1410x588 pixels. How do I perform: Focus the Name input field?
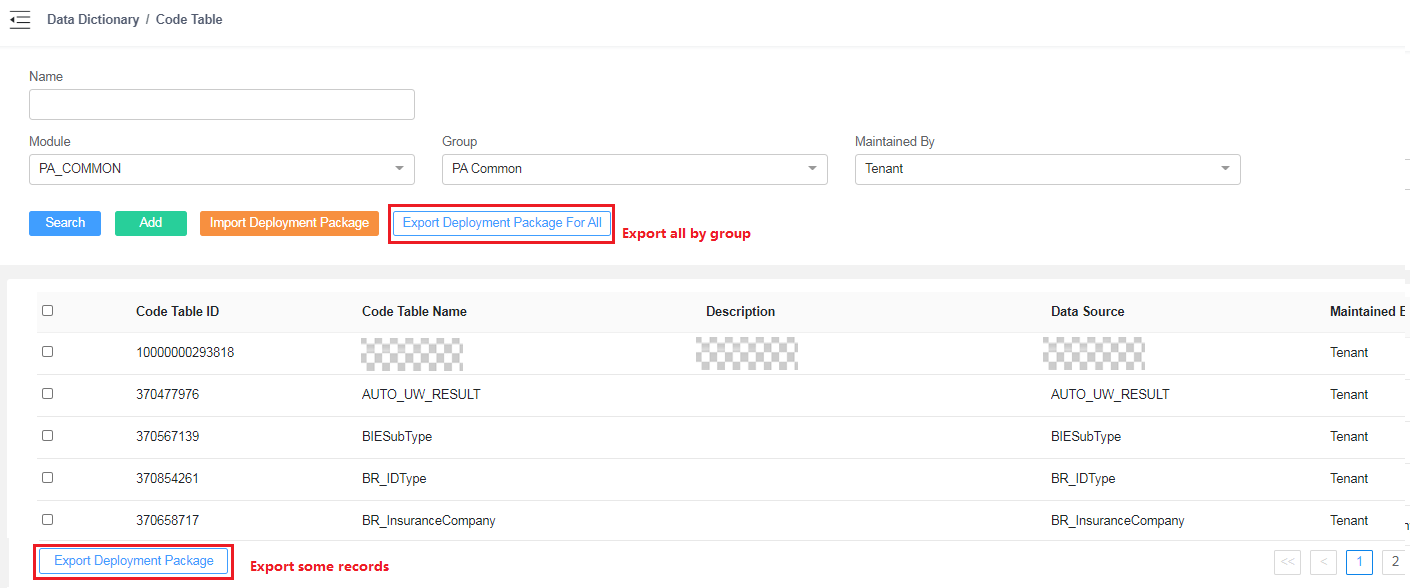point(221,105)
